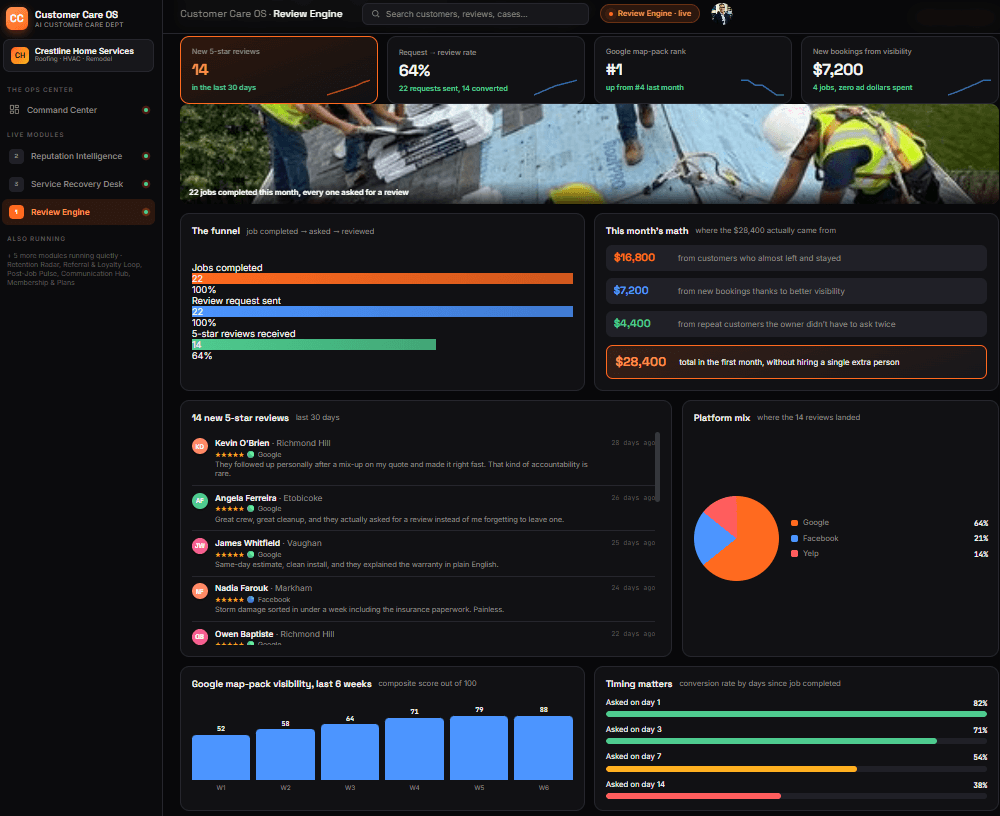Click the Yelp red legend swatch
The image size is (1000, 816).
pyautogui.click(x=794, y=553)
